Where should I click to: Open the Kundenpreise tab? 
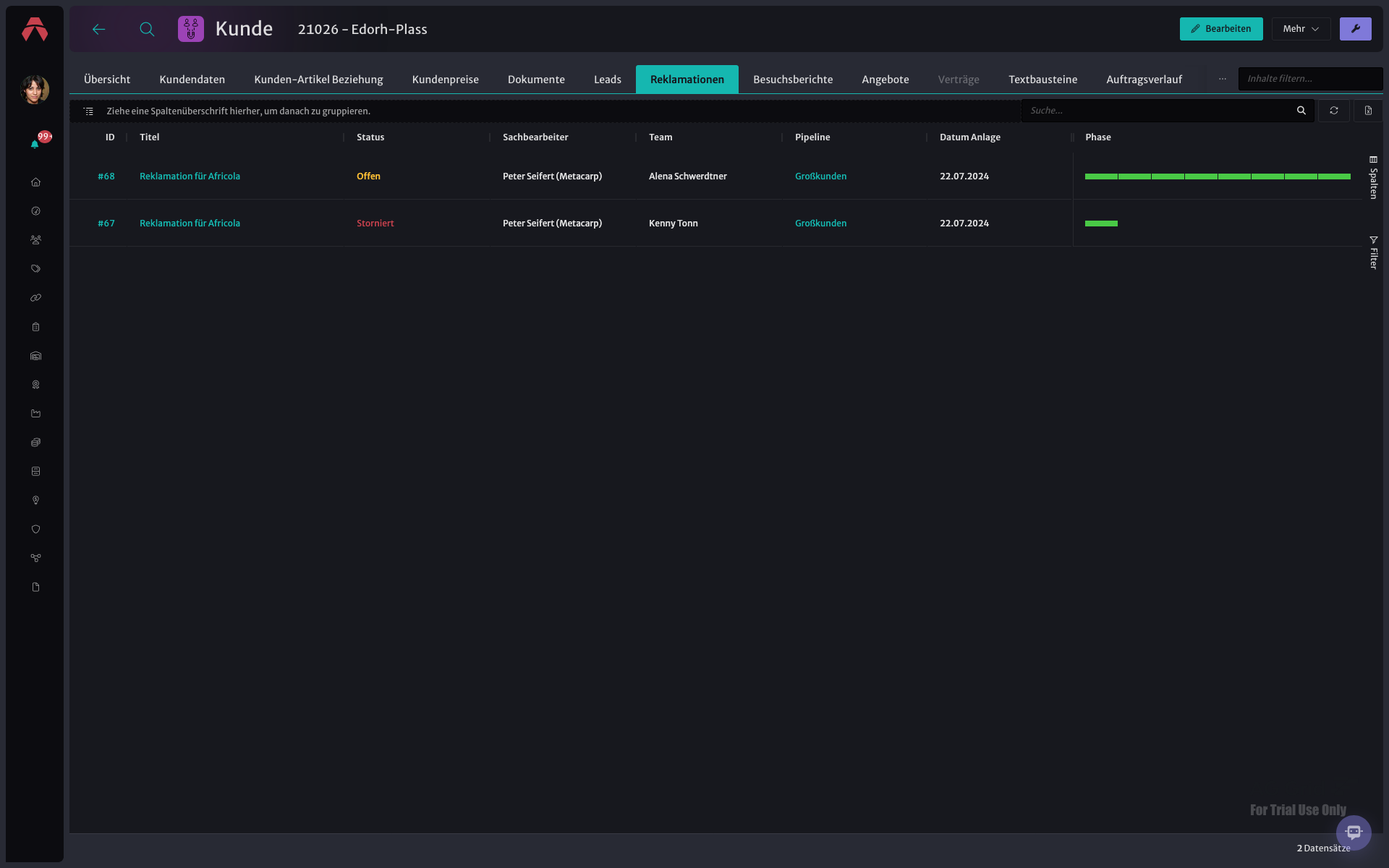[x=446, y=80]
